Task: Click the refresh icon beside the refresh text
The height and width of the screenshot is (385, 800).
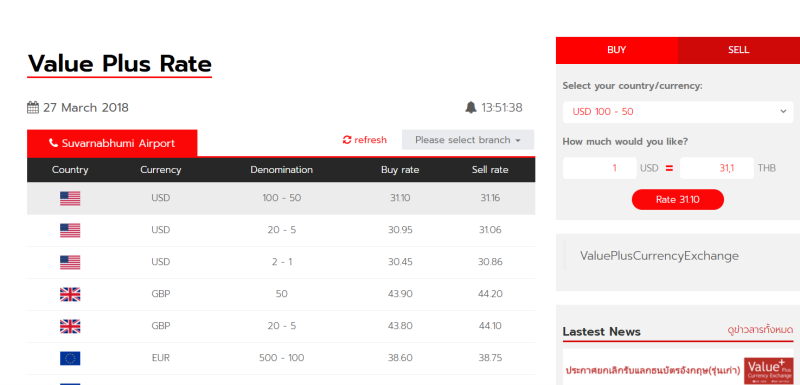Action: click(x=347, y=140)
